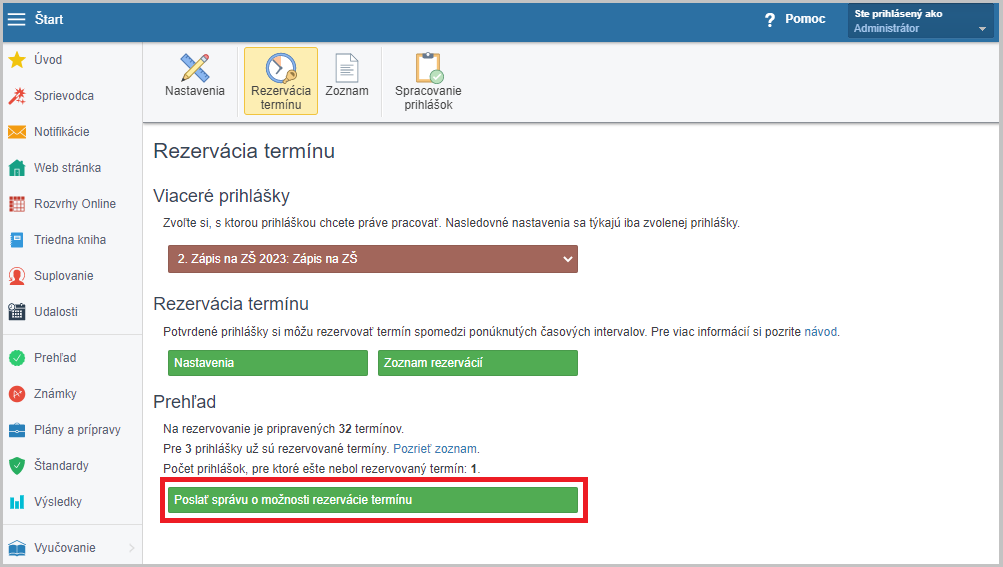
Task: Click the Notifikácie envelope icon
Action: (x=17, y=132)
